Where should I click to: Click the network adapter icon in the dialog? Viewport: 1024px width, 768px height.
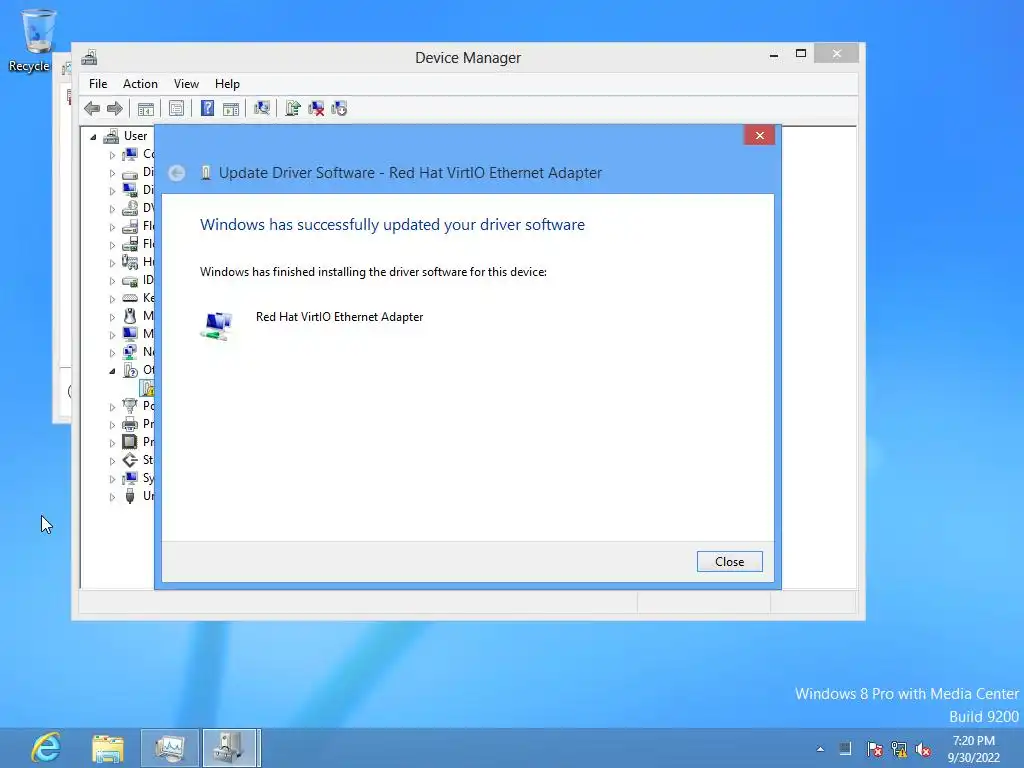(x=217, y=326)
